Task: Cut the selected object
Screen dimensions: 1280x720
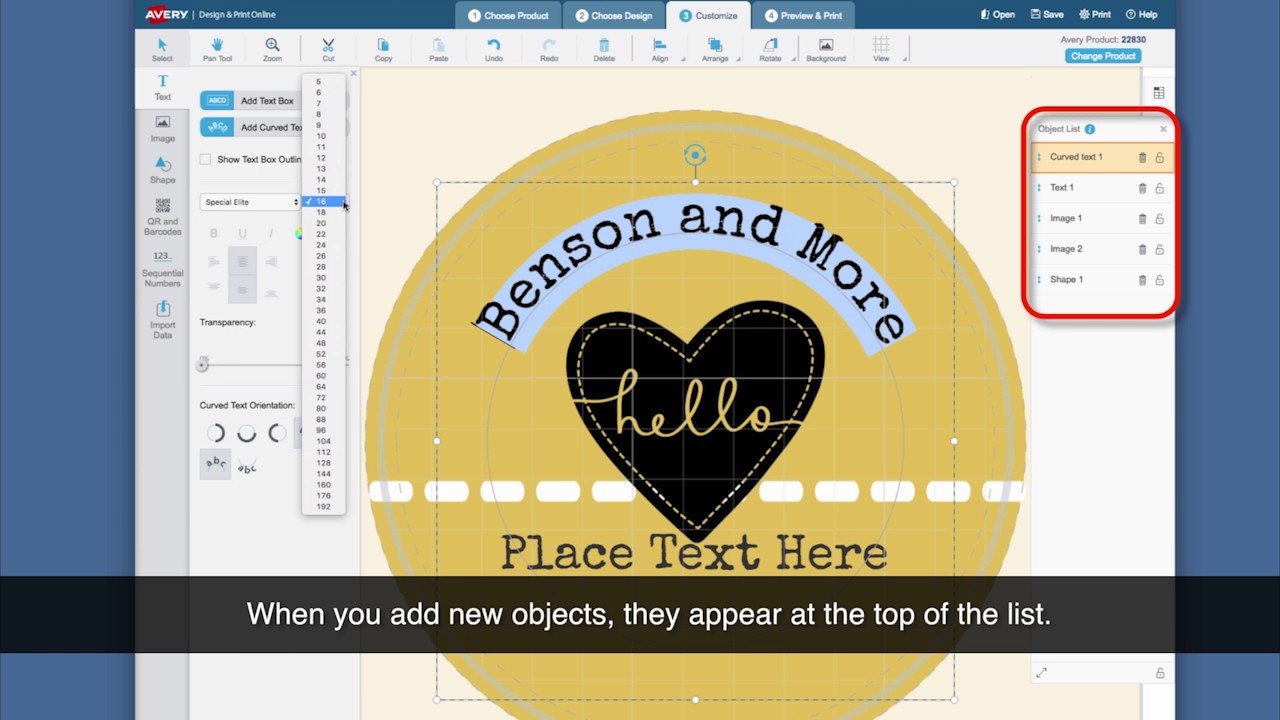Action: point(328,49)
